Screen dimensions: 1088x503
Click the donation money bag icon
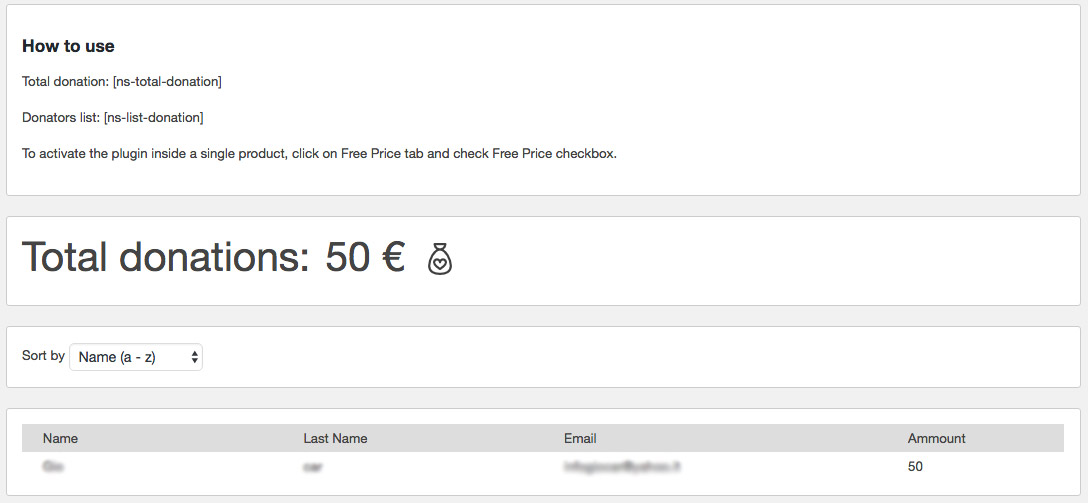440,259
